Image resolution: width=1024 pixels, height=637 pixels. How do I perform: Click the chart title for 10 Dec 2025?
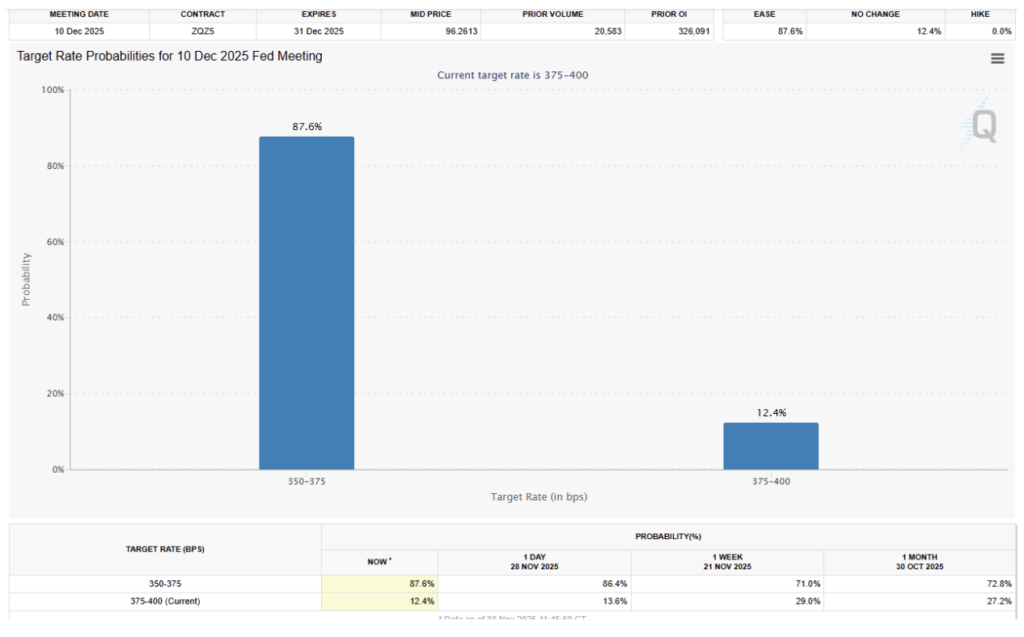point(170,57)
